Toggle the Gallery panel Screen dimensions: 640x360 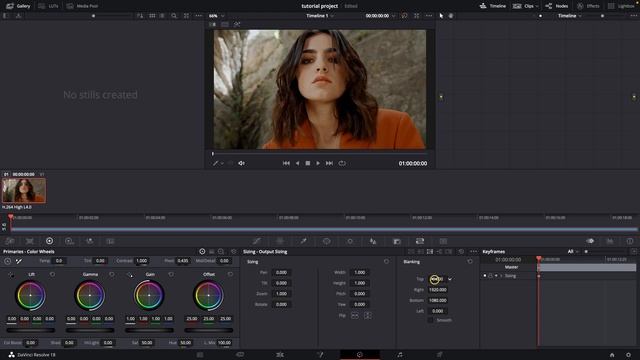tap(18, 6)
